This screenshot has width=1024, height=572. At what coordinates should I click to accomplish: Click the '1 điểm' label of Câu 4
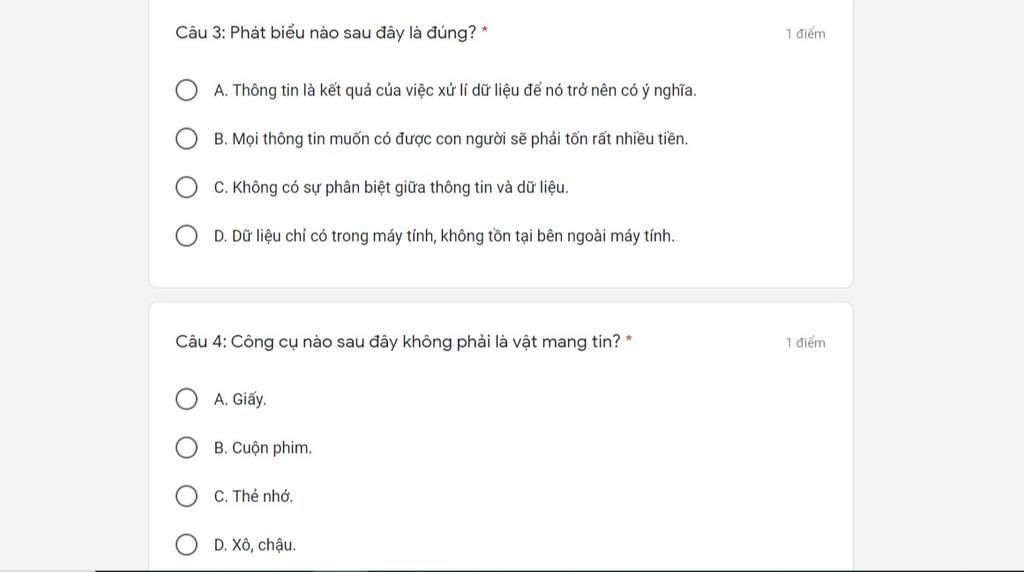(x=805, y=343)
